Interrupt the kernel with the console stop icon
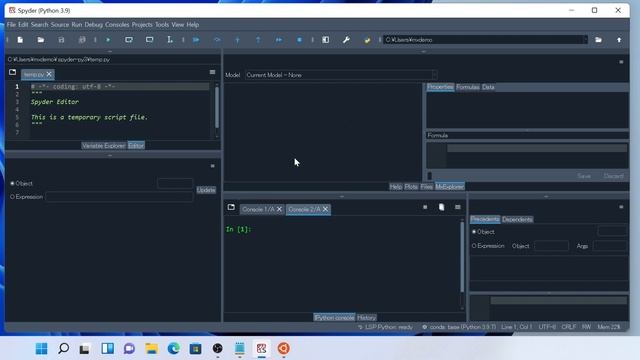The image size is (640, 360). (x=425, y=207)
